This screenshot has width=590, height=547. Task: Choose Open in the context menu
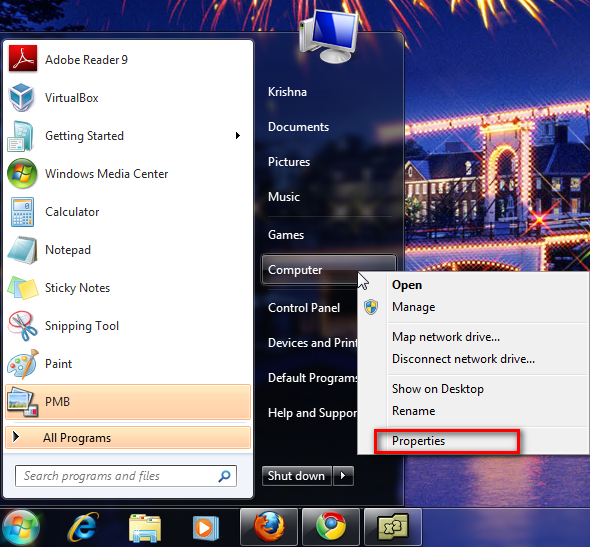(x=407, y=285)
